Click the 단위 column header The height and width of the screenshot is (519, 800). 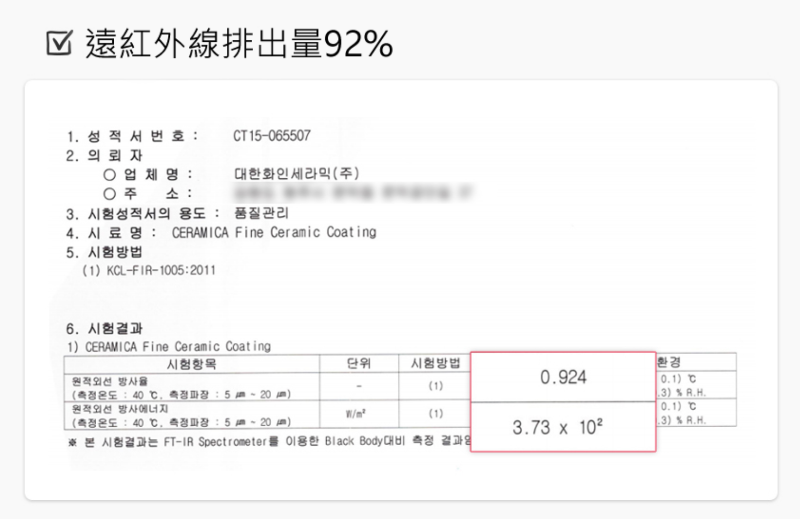[358, 362]
